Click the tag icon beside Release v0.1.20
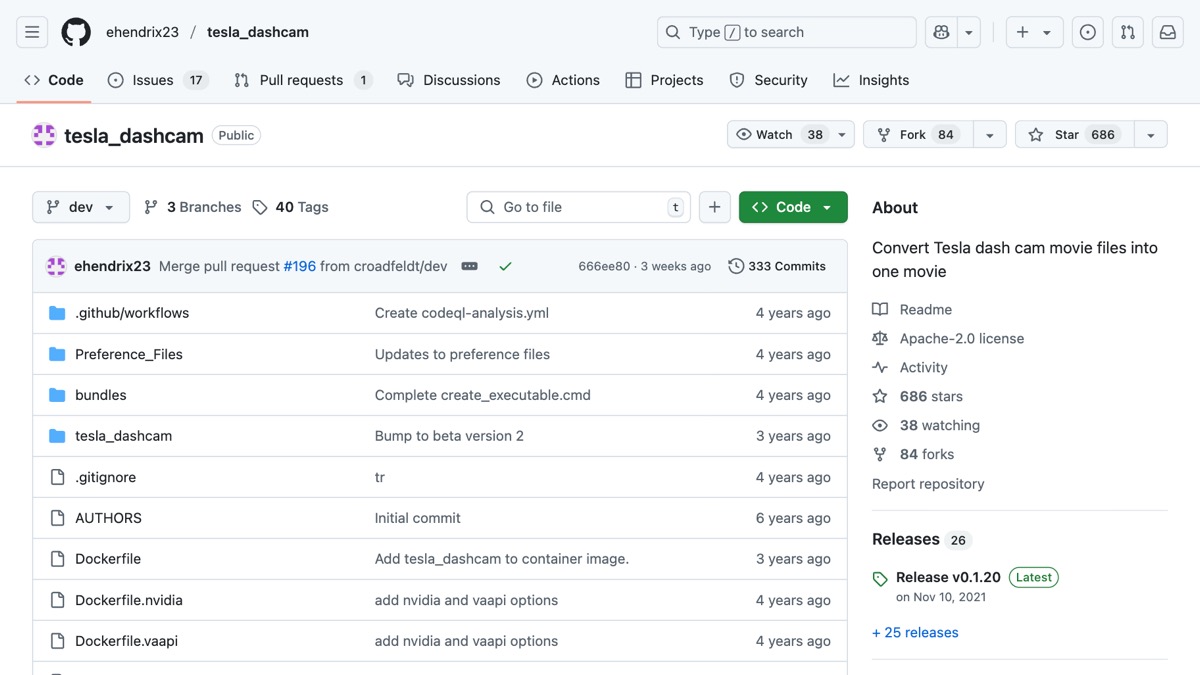 (x=880, y=578)
